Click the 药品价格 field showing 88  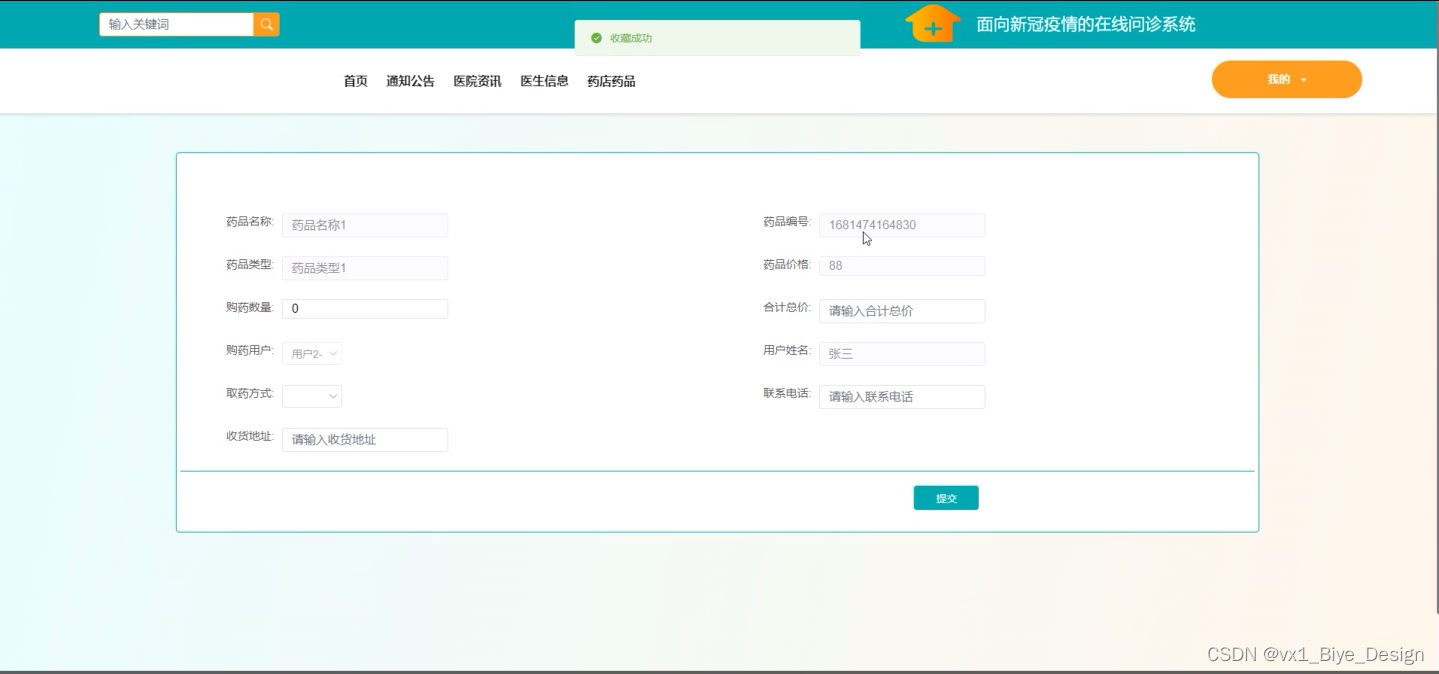click(x=902, y=266)
